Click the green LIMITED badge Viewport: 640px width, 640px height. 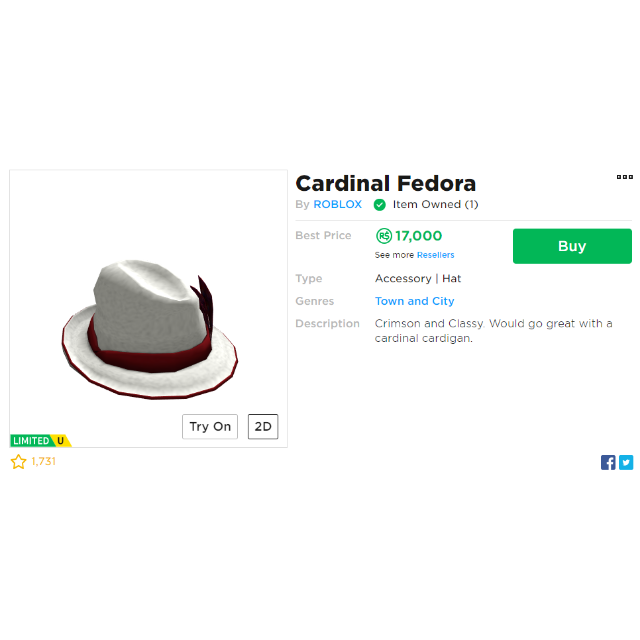[31, 440]
